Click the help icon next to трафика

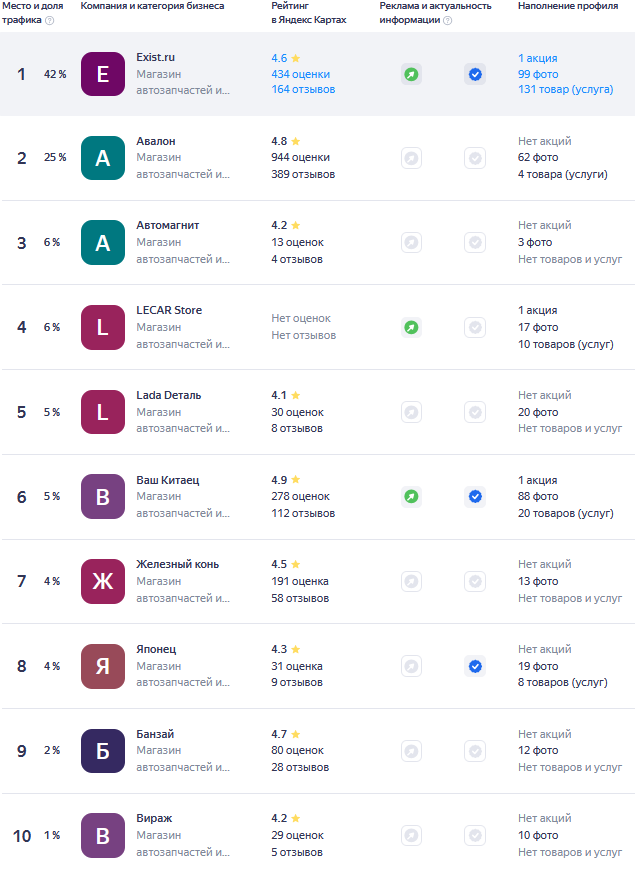click(49, 21)
